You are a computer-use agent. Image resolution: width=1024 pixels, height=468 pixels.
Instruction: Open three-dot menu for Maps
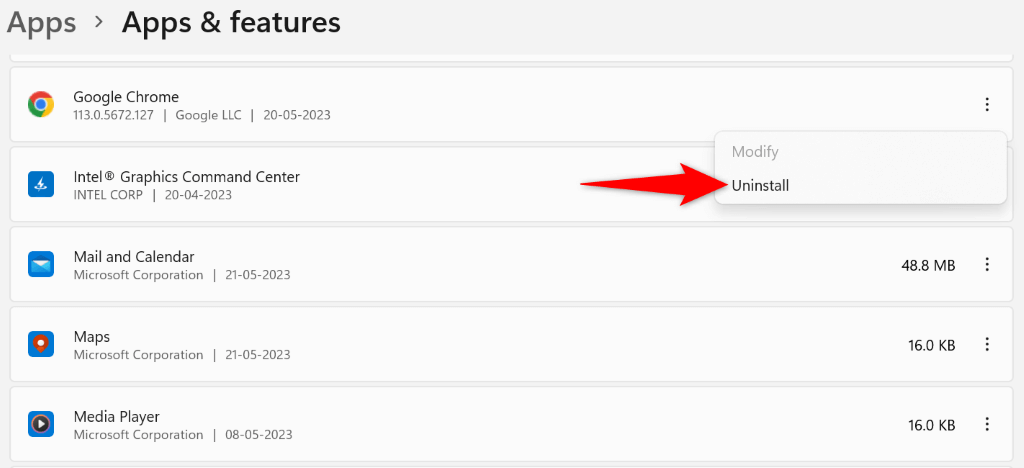pos(987,344)
